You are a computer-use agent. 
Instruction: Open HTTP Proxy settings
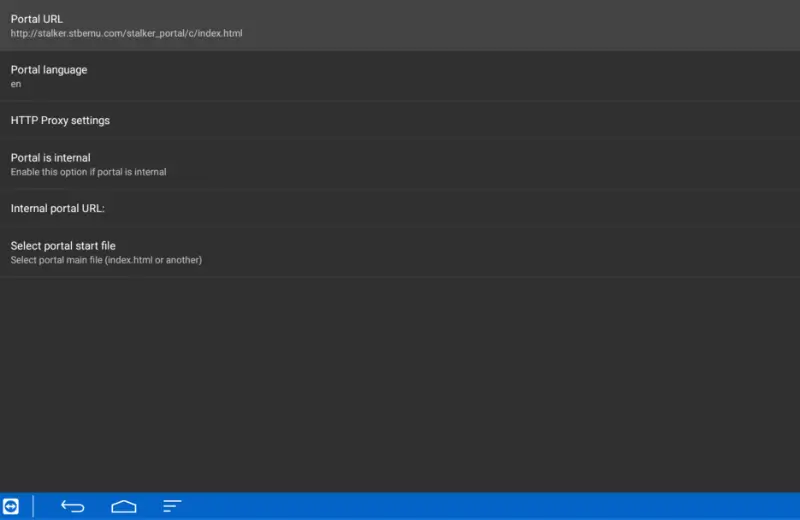[400, 120]
